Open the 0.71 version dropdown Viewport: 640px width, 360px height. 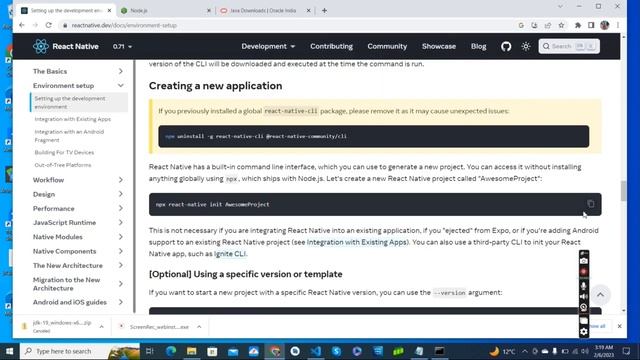[122, 47]
